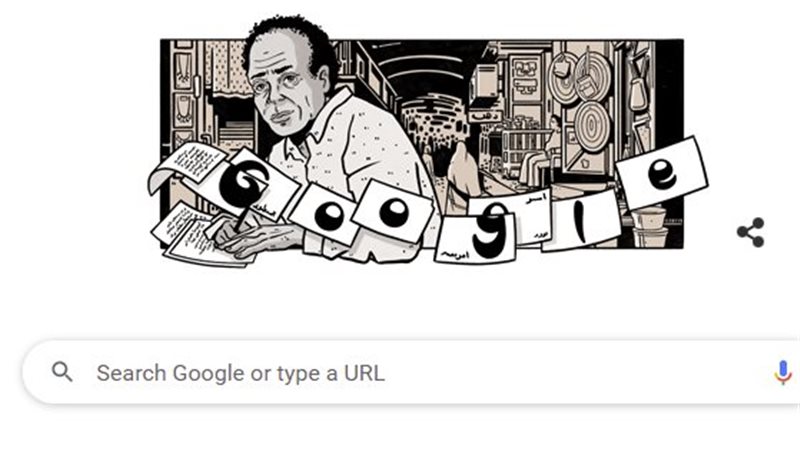Click the lowercase 'g' card in the doodle
Viewport: 800px width, 450px height.
477,231
